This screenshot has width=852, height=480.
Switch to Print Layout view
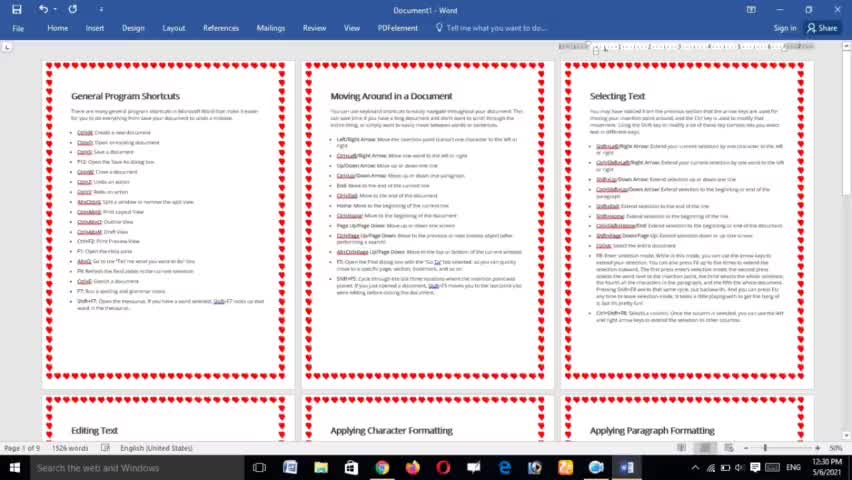pos(705,448)
